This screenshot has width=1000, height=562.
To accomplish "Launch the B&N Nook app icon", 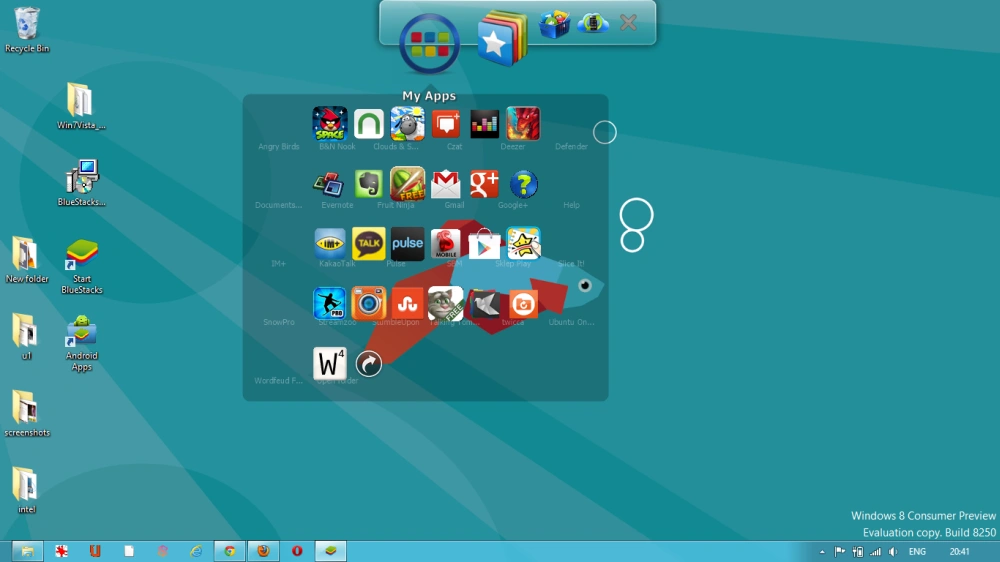I will pyautogui.click(x=369, y=123).
